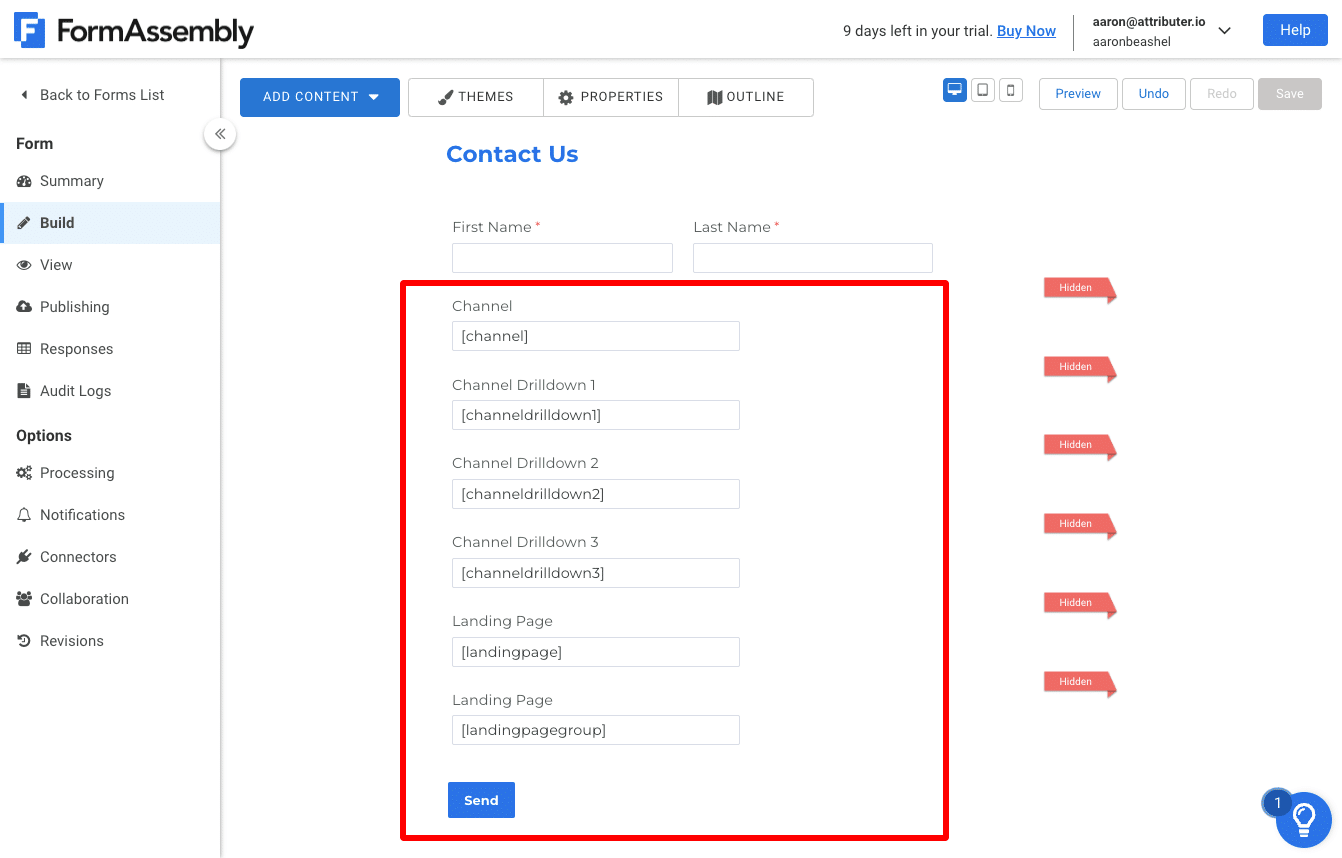This screenshot has width=1342, height=858.
Task: Open the Summary section in the sidebar
Action: (x=71, y=180)
